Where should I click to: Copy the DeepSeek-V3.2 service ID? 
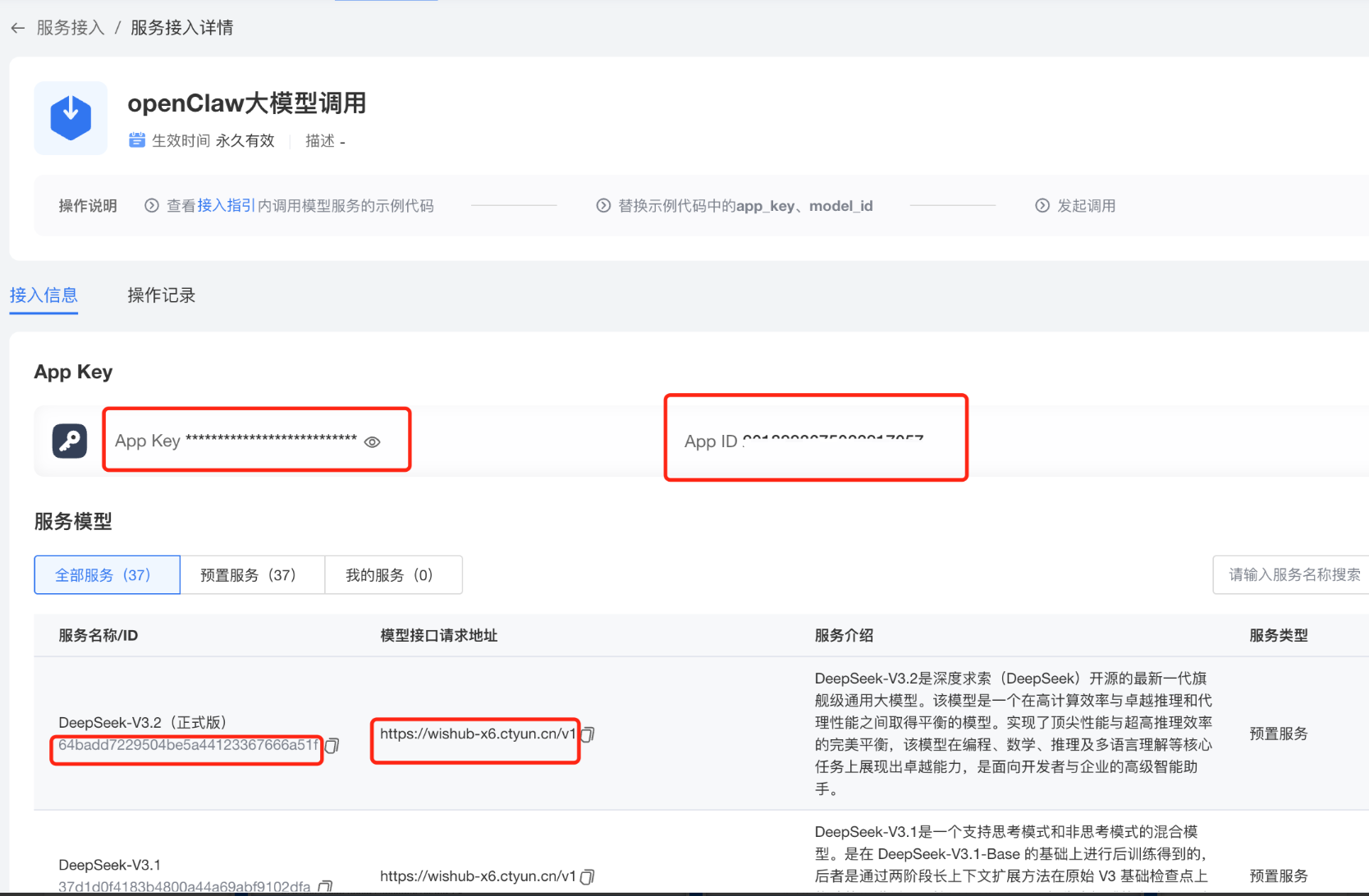(x=332, y=745)
